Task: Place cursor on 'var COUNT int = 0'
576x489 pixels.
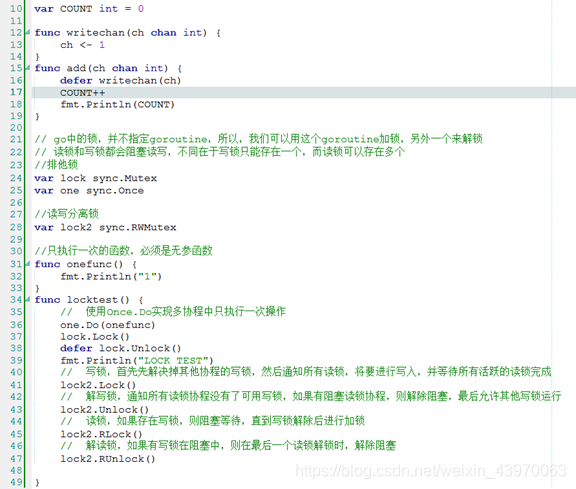Action: tap(89, 8)
